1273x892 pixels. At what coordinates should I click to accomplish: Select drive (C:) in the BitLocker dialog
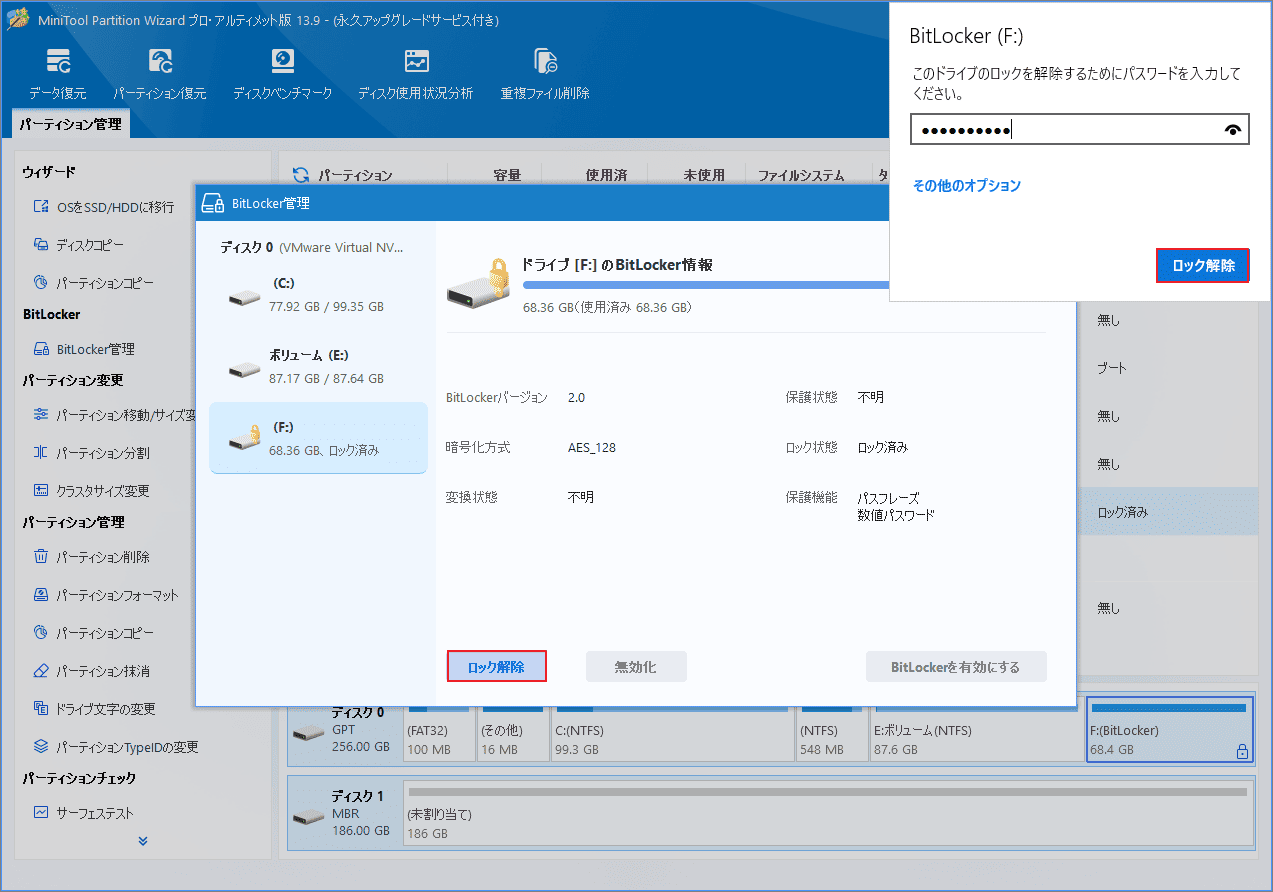318,295
